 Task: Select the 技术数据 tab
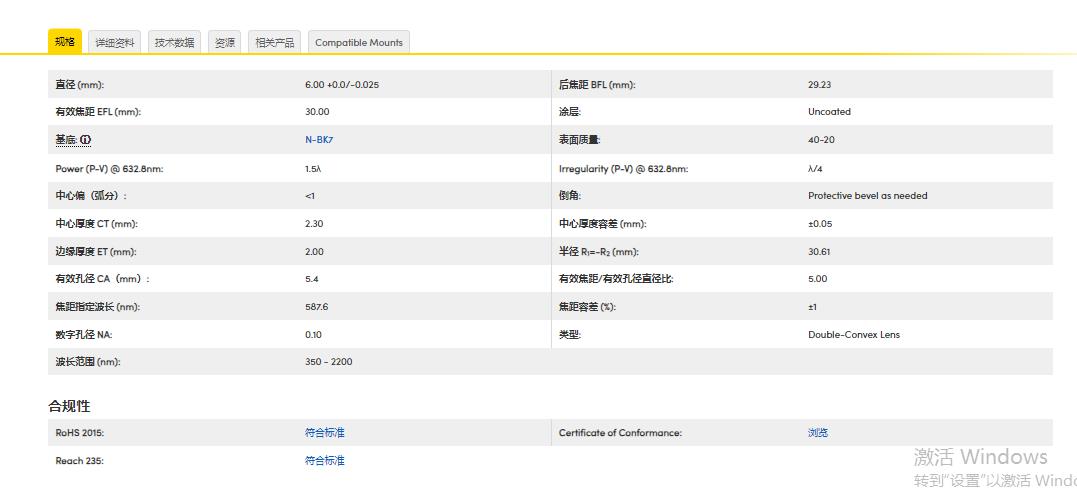pyautogui.click(x=175, y=43)
